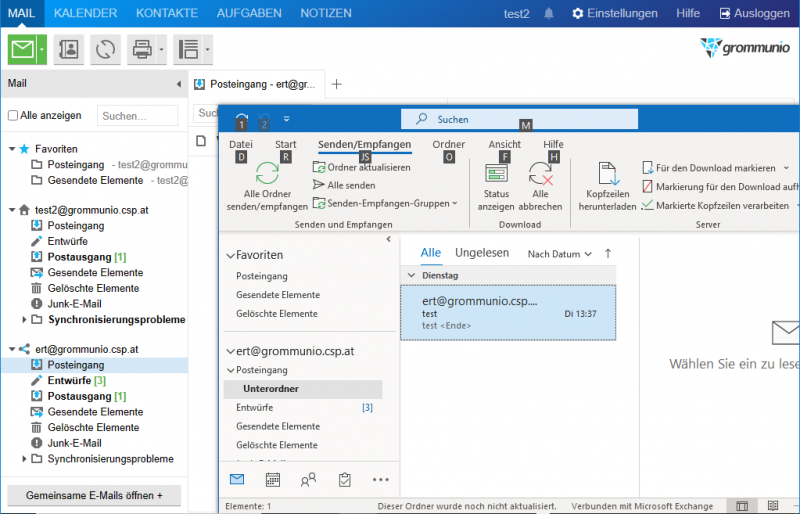
Task: Click Alle Ordner senden/empfangen icon
Action: (267, 174)
